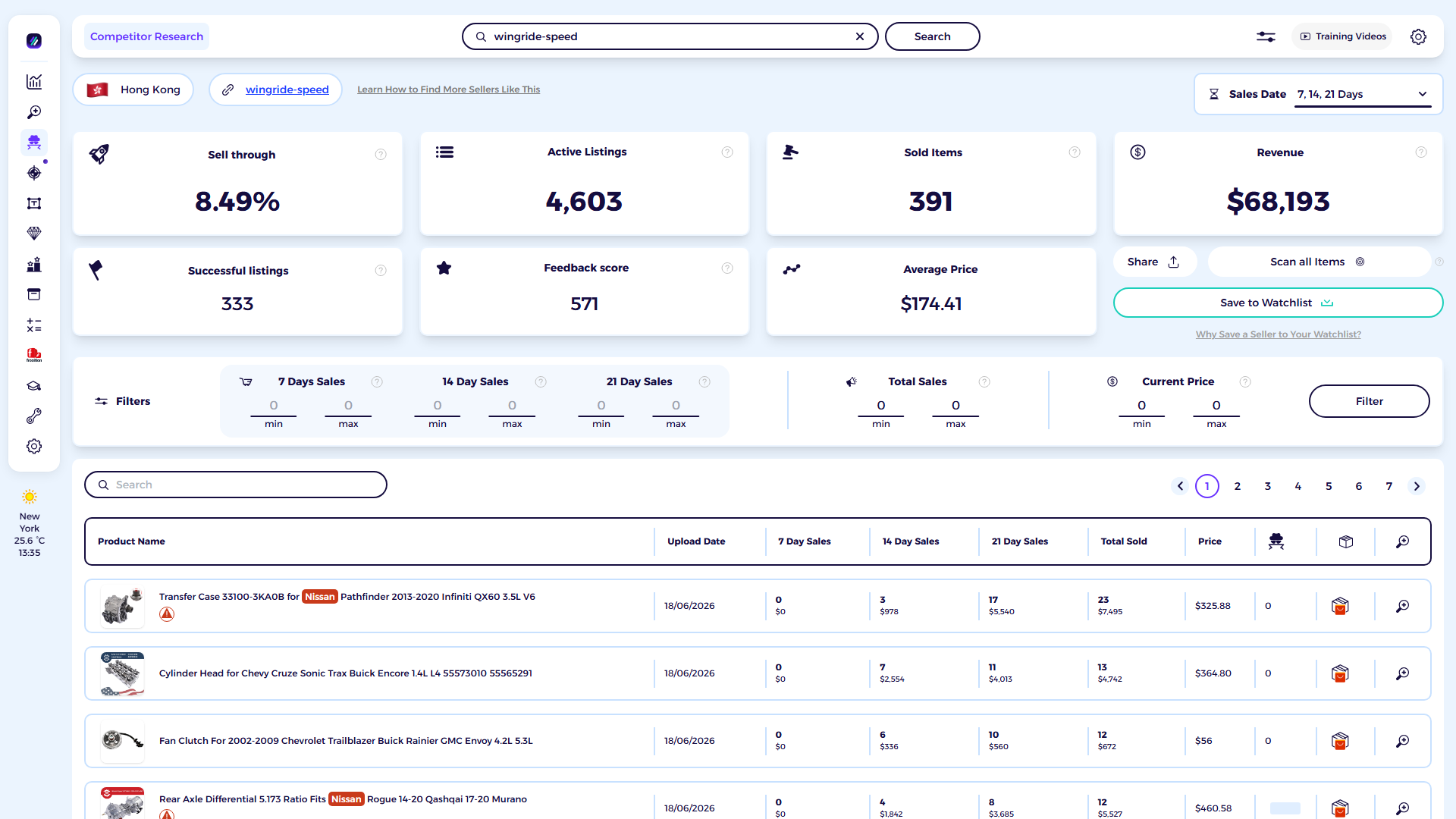Viewport: 1456px width, 819px height.
Task: Show Total Sales filter help icon
Action: 984,381
